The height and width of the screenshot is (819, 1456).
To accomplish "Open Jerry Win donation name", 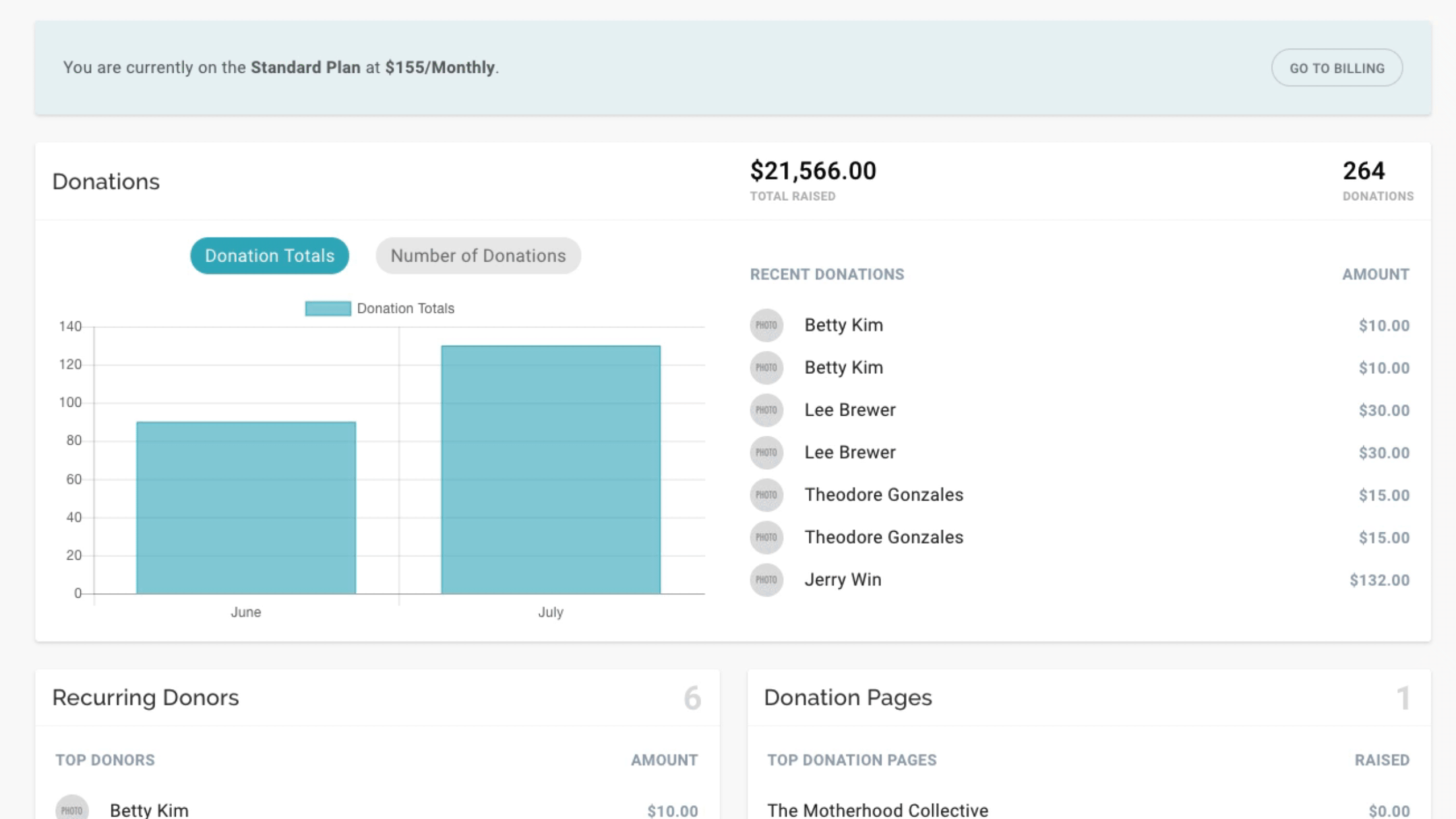I will [843, 580].
